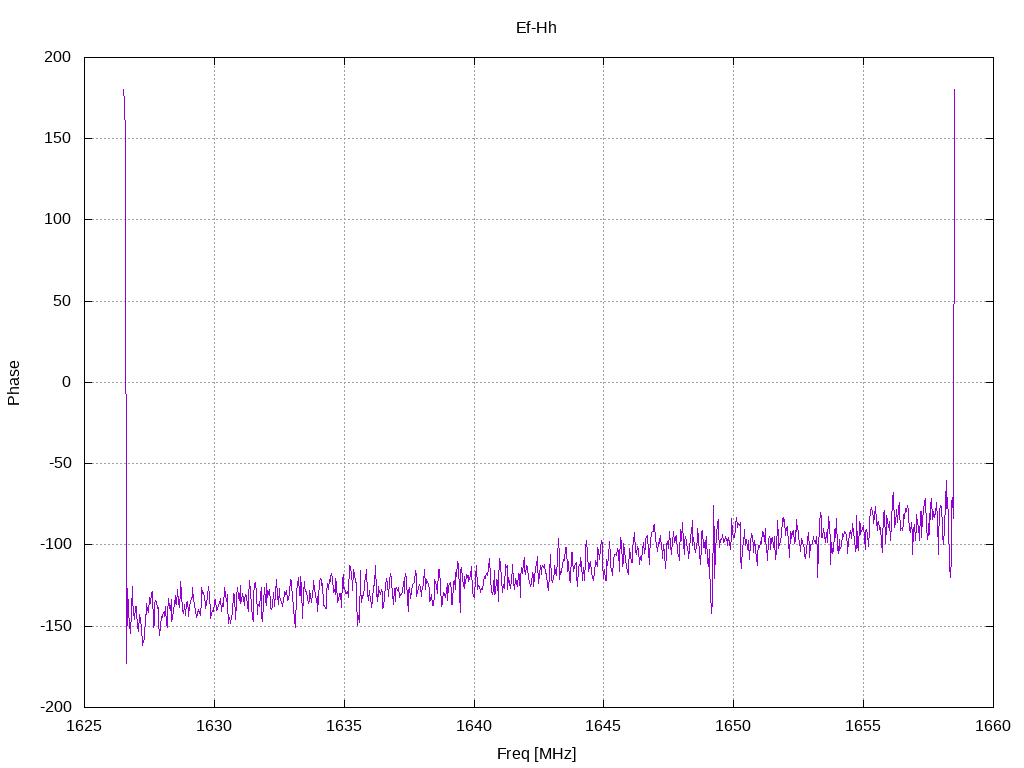This screenshot has width=1024, height=768.
Task: Click the 100 tick label on the Phase axis
Action: [x=57, y=219]
